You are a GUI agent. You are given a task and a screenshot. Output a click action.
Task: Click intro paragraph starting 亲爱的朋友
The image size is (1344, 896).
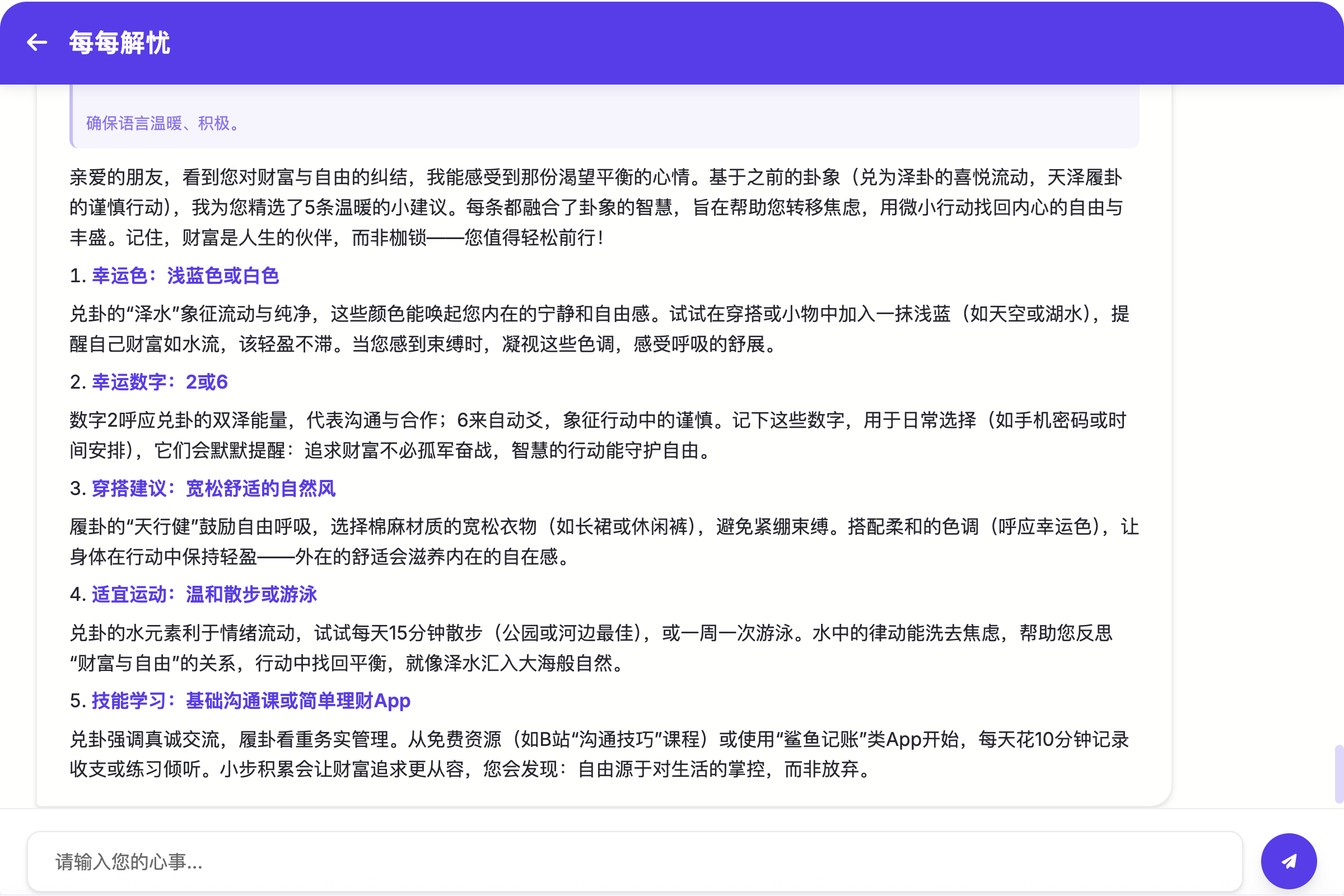click(596, 207)
